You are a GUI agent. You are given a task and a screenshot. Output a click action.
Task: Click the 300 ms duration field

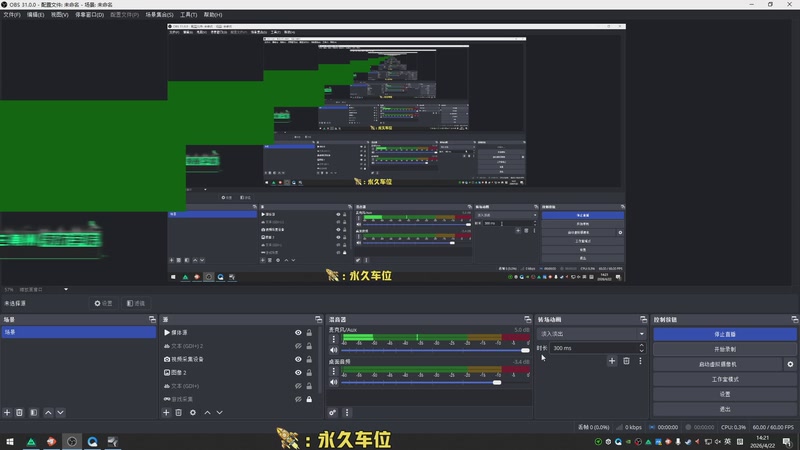click(x=594, y=348)
